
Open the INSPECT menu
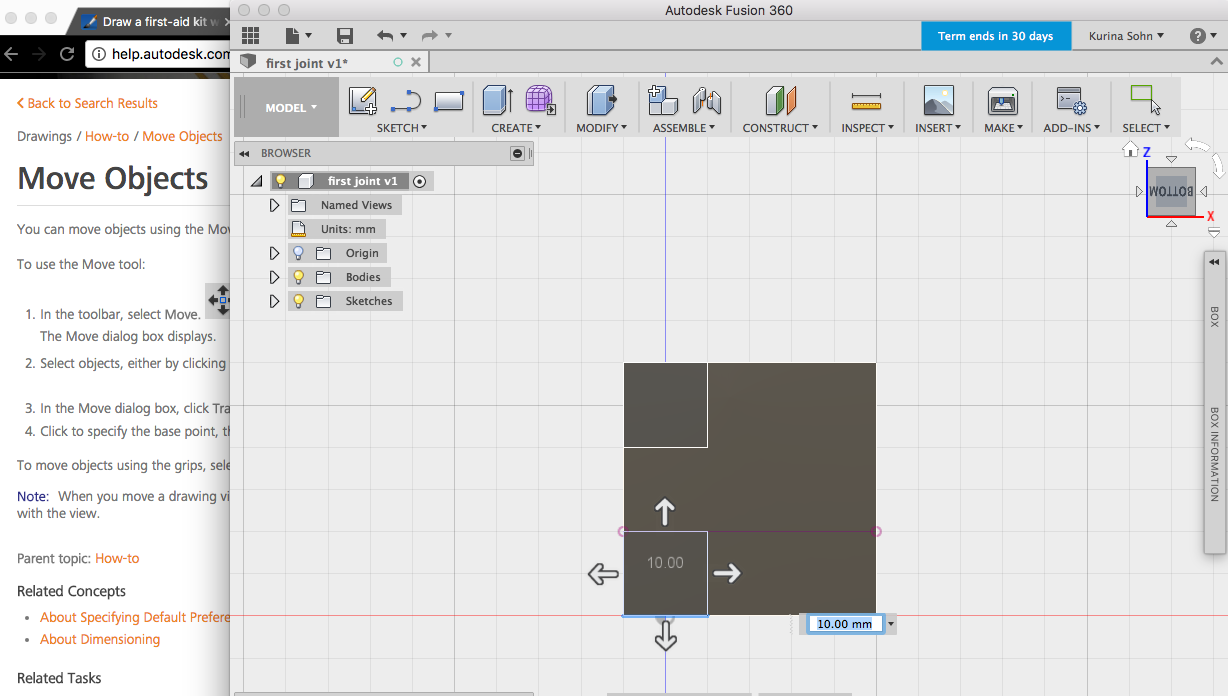click(867, 128)
